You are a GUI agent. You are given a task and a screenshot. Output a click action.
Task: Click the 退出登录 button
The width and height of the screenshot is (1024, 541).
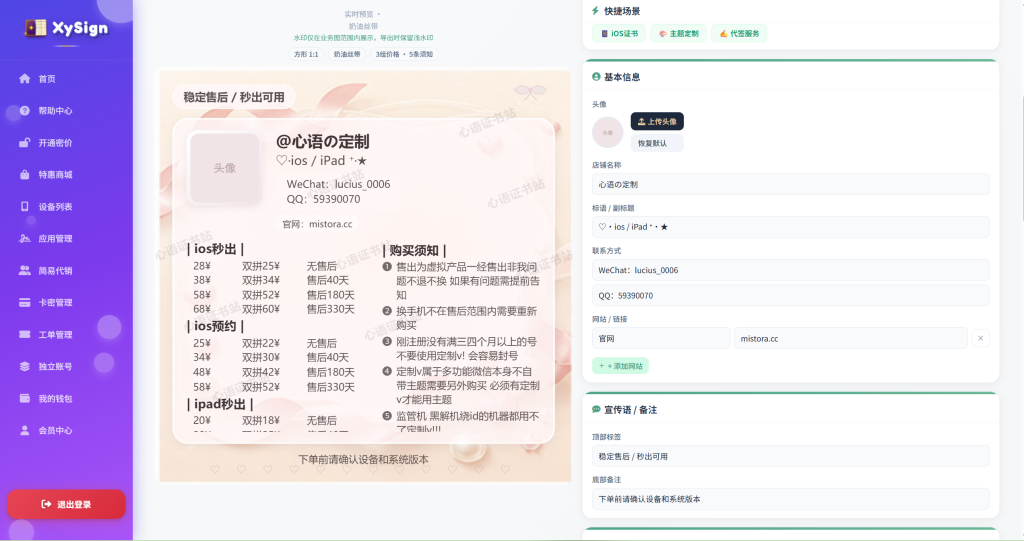[66, 504]
